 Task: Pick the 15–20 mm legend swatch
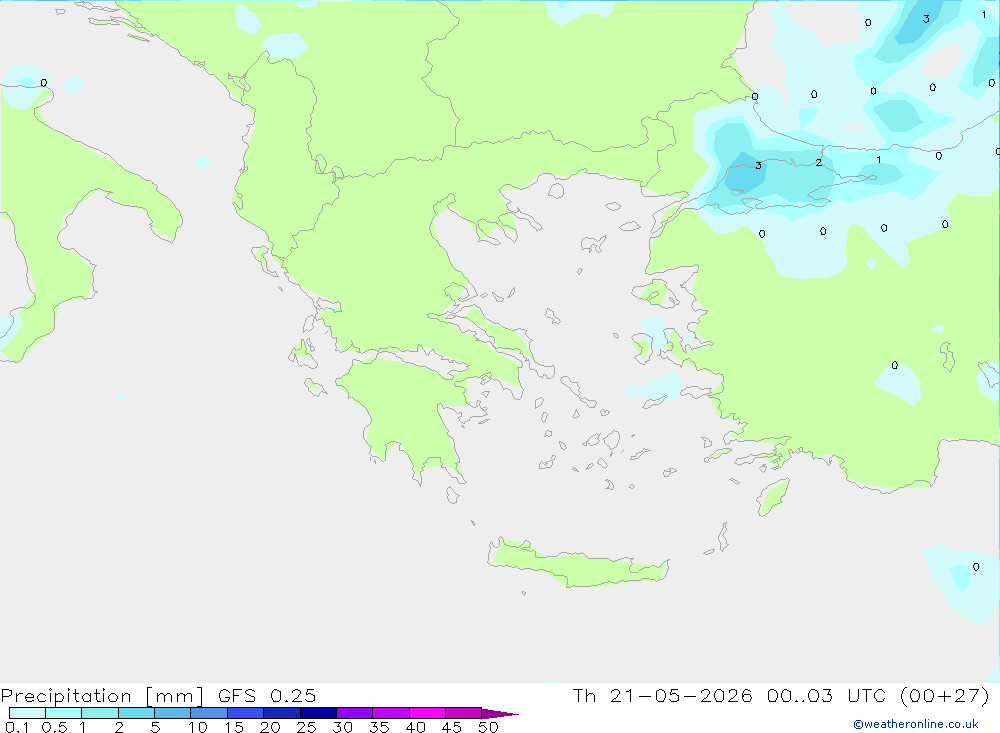pyautogui.click(x=246, y=713)
